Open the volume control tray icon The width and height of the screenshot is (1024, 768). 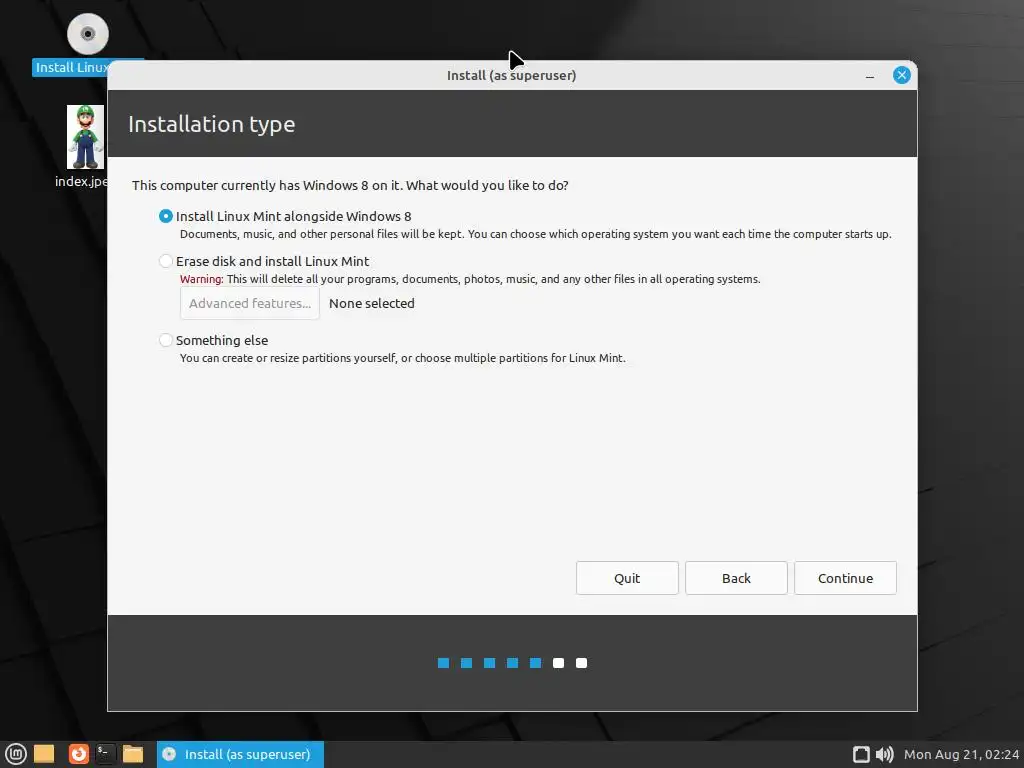click(884, 754)
